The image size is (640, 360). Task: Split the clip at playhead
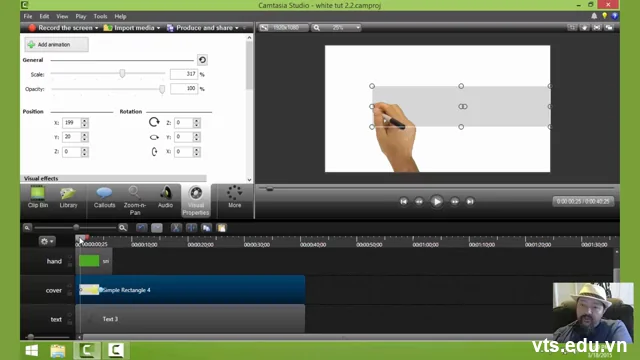(191, 228)
